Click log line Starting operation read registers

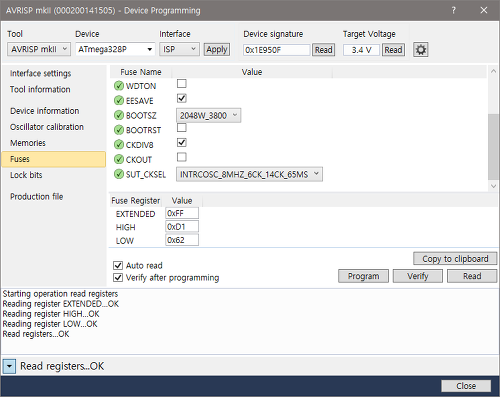60,294
